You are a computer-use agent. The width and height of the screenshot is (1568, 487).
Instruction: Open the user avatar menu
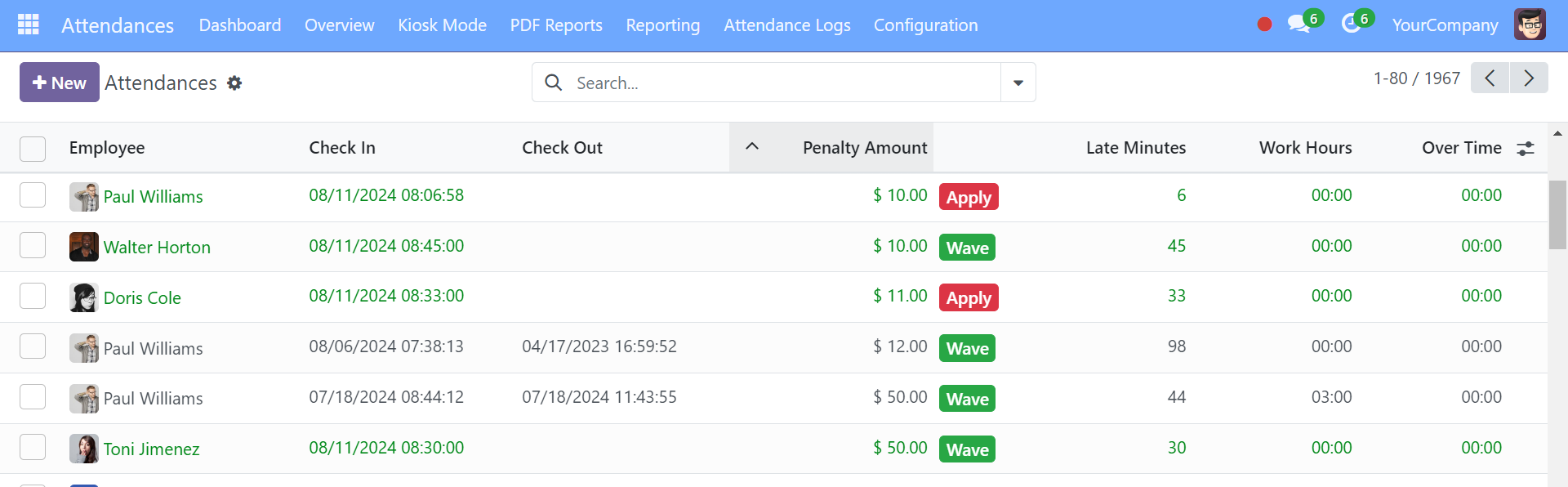pyautogui.click(x=1530, y=25)
